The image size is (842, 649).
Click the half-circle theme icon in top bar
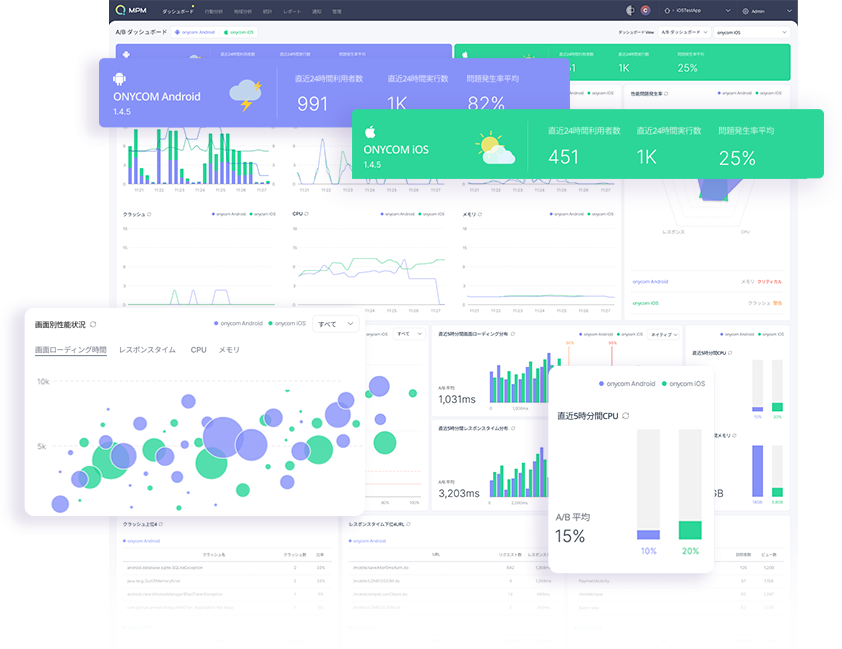point(630,10)
